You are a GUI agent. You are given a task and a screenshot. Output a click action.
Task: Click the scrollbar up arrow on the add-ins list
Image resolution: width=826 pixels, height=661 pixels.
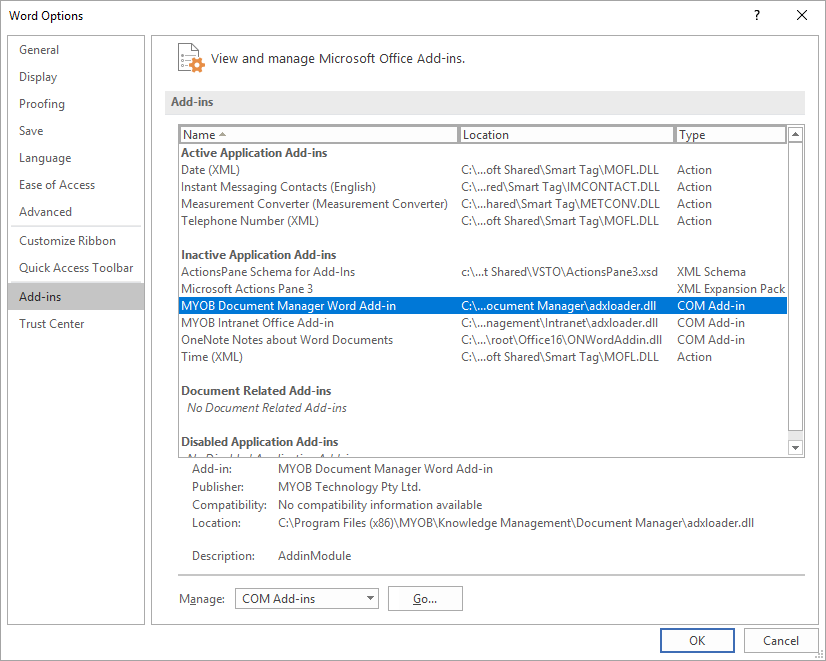pos(795,133)
